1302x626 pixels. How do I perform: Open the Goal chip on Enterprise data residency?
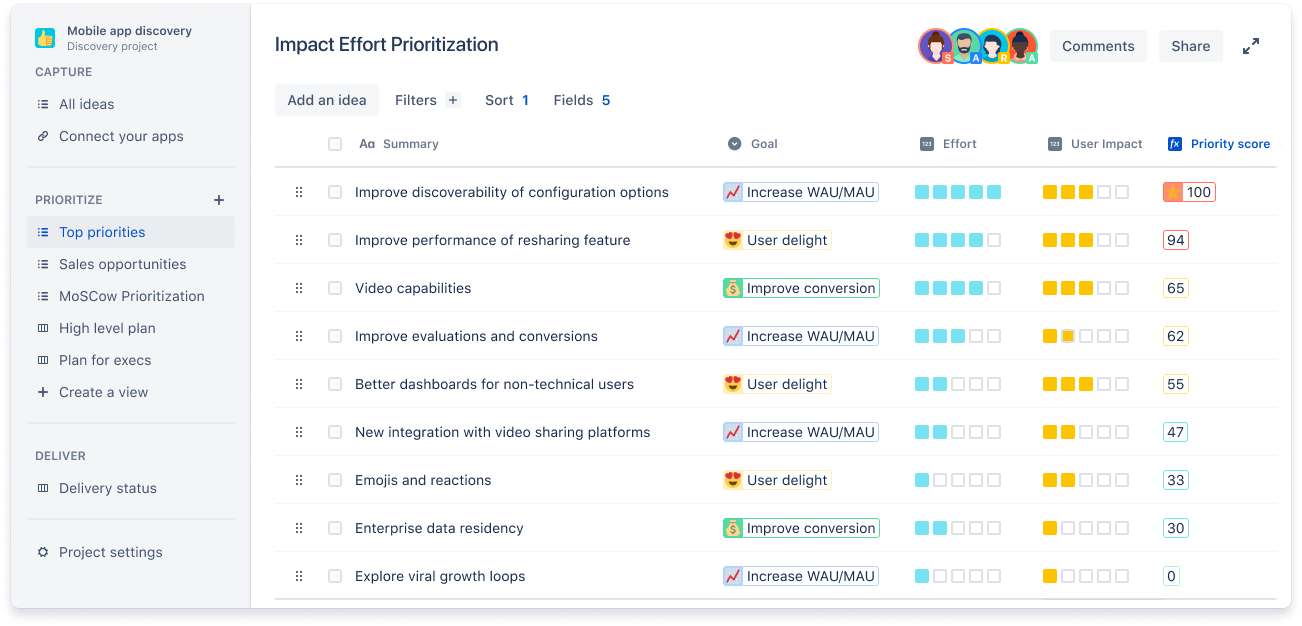(800, 527)
